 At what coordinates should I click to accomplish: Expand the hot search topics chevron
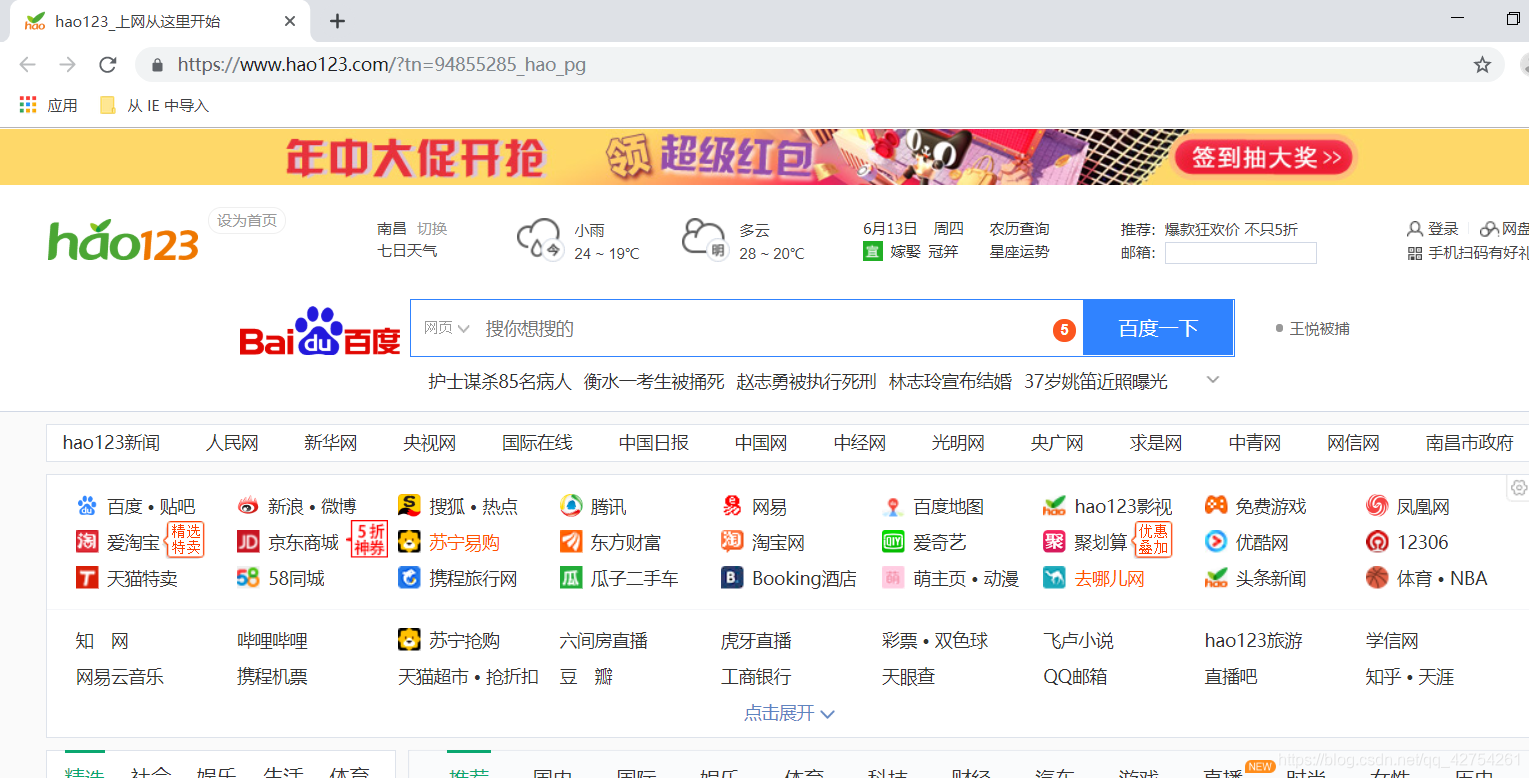pyautogui.click(x=1213, y=380)
